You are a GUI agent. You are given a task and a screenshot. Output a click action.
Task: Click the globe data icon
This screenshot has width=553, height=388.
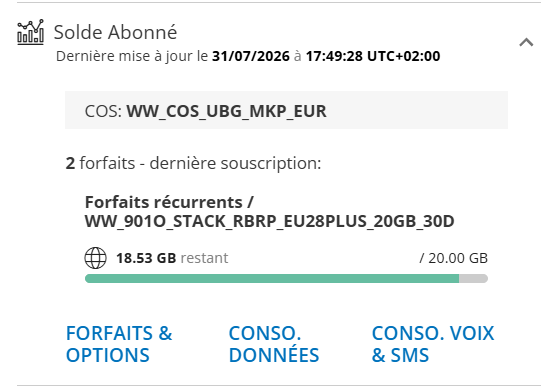click(x=96, y=258)
